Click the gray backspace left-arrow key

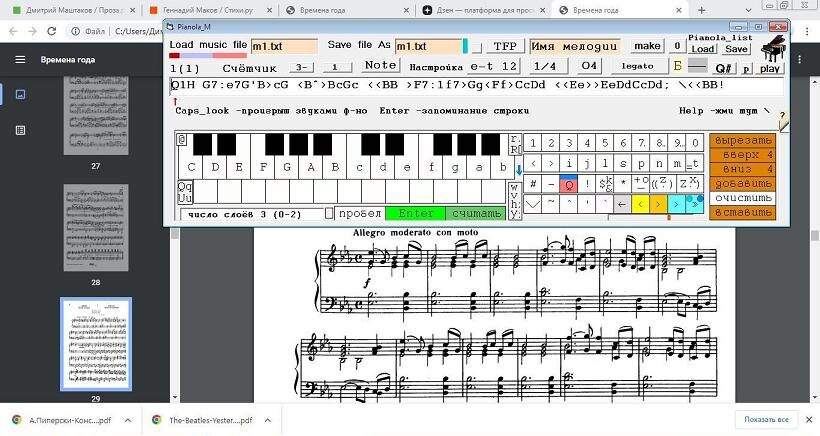tap(621, 204)
